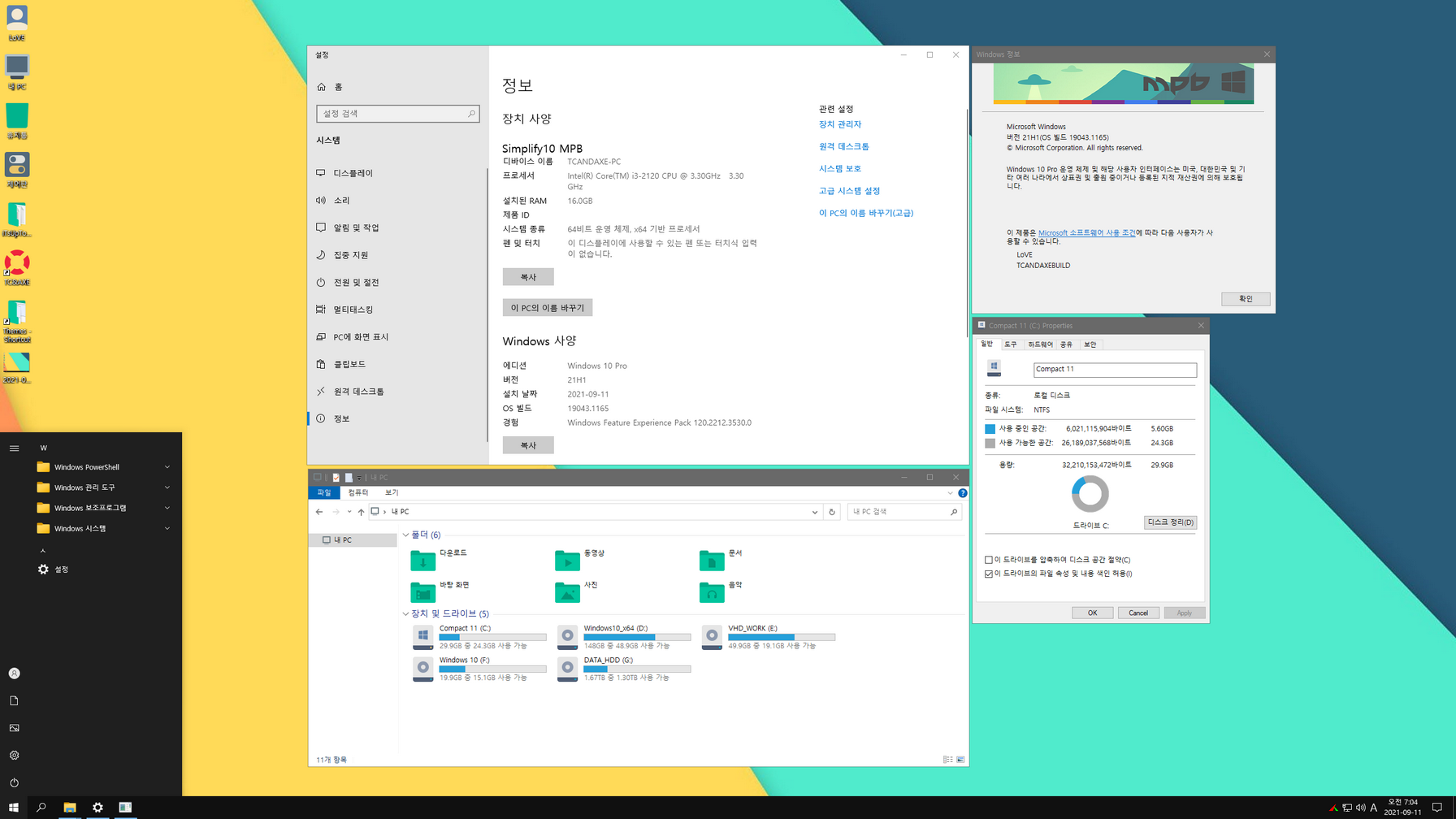Open Microsoft 소프트웨어 사용 조건 link
1456x819 pixels.
1087,232
